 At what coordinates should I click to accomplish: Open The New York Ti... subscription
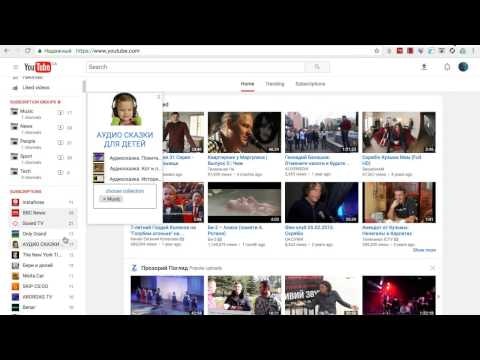click(x=43, y=255)
